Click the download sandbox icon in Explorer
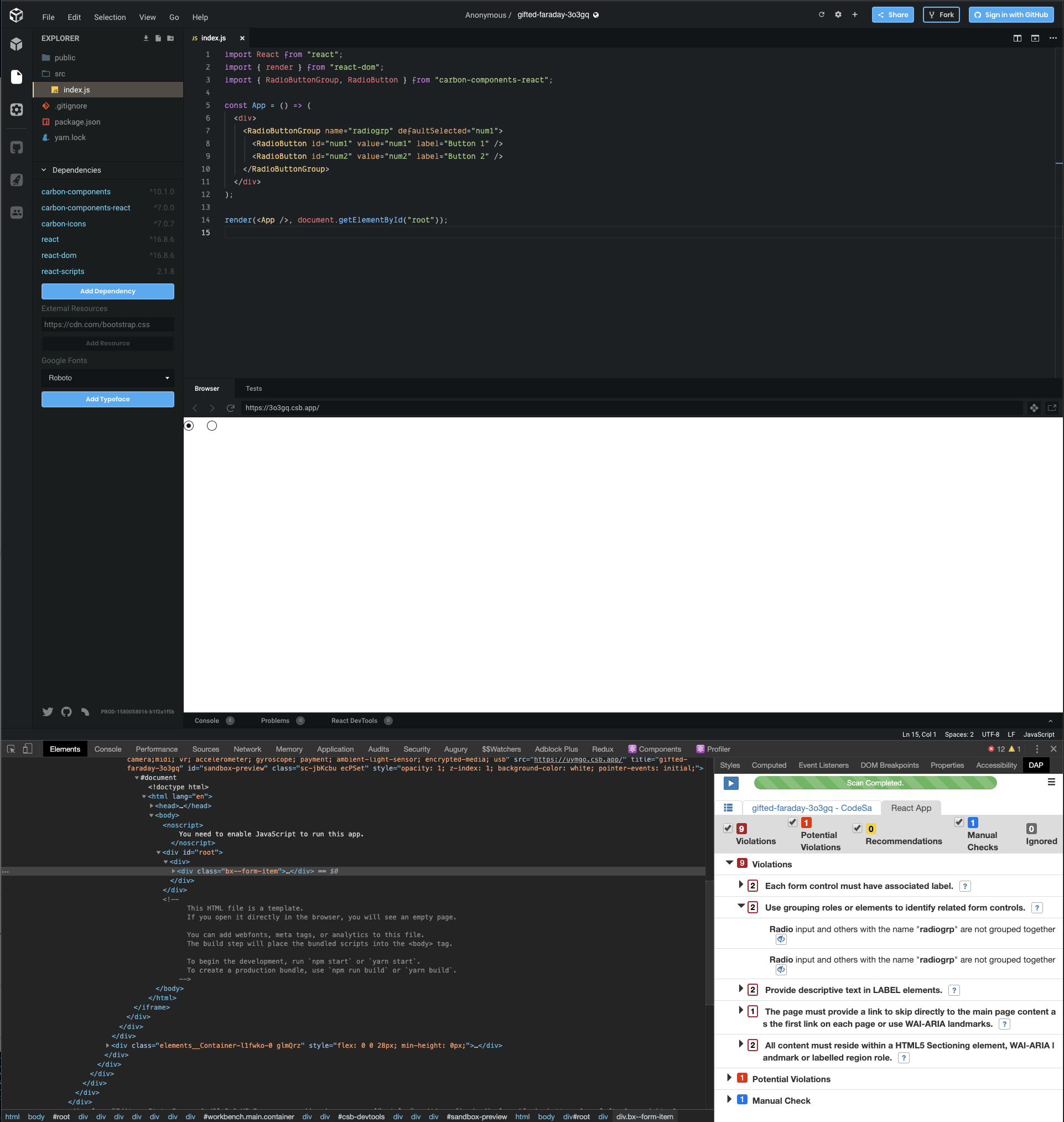The width and height of the screenshot is (1064, 1122). click(146, 38)
